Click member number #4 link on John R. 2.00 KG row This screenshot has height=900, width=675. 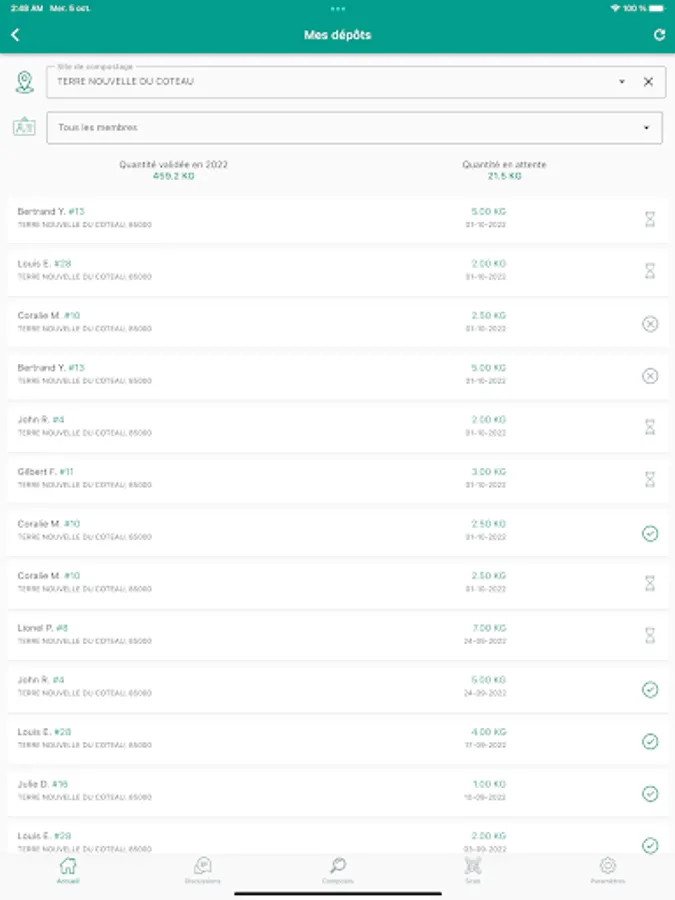pos(59,420)
